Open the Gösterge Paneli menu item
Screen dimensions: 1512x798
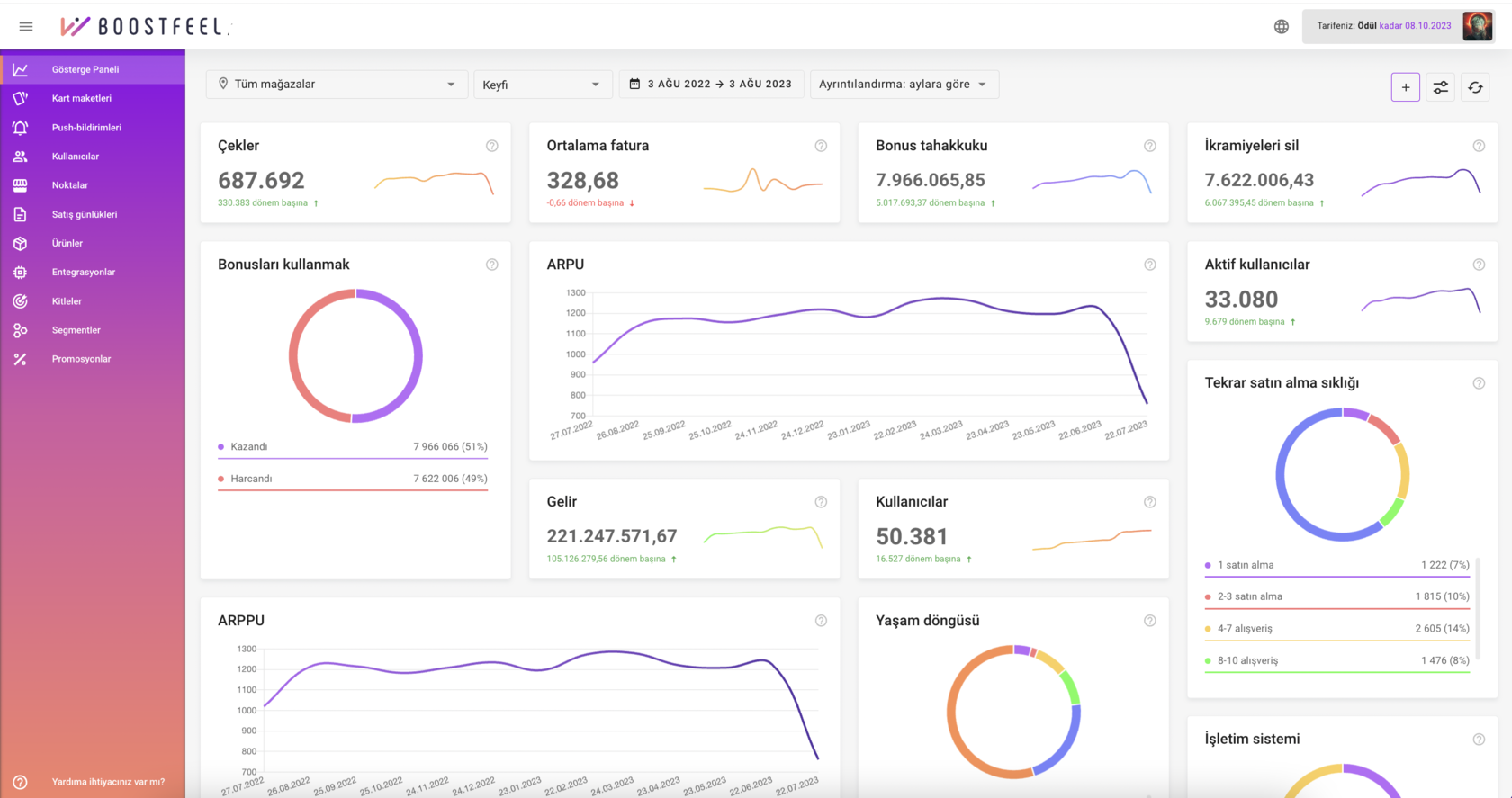(93, 69)
